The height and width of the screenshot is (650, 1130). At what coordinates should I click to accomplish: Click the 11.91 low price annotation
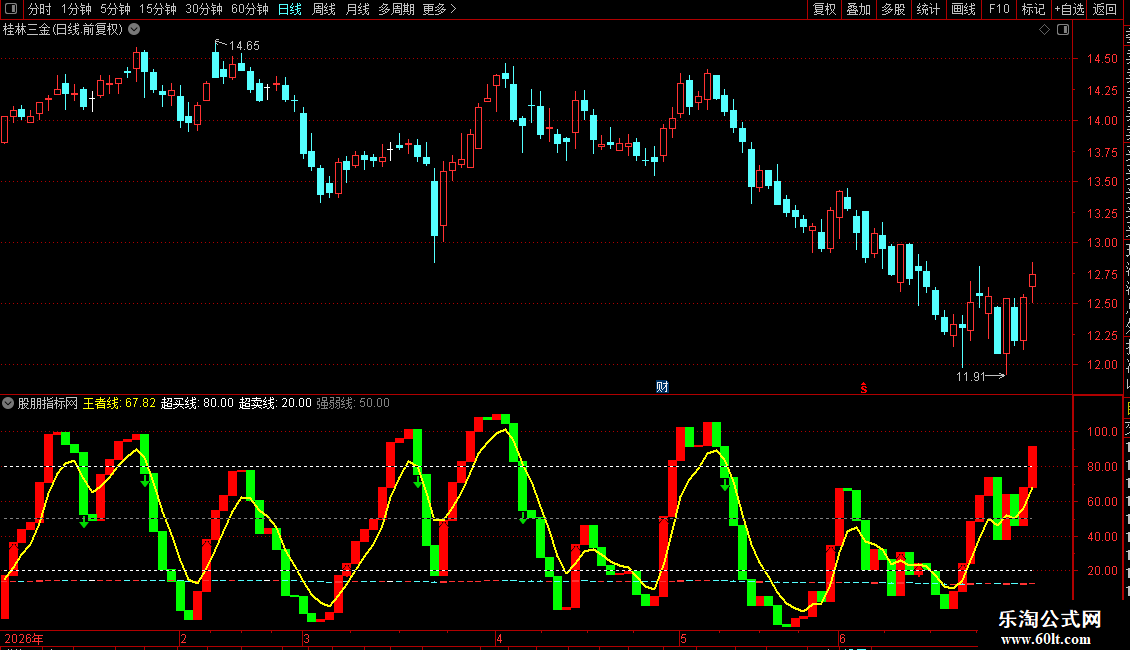point(970,376)
